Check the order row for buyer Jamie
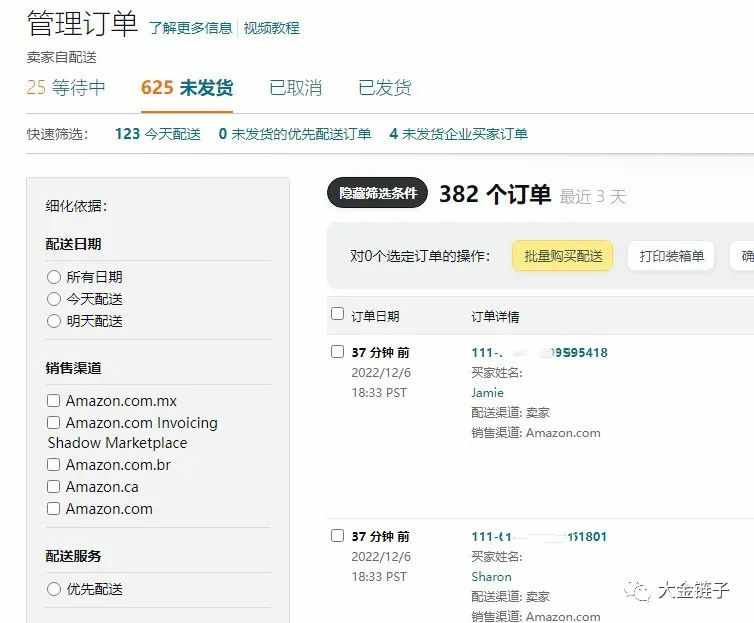Image resolution: width=754 pixels, height=623 pixels. point(338,351)
